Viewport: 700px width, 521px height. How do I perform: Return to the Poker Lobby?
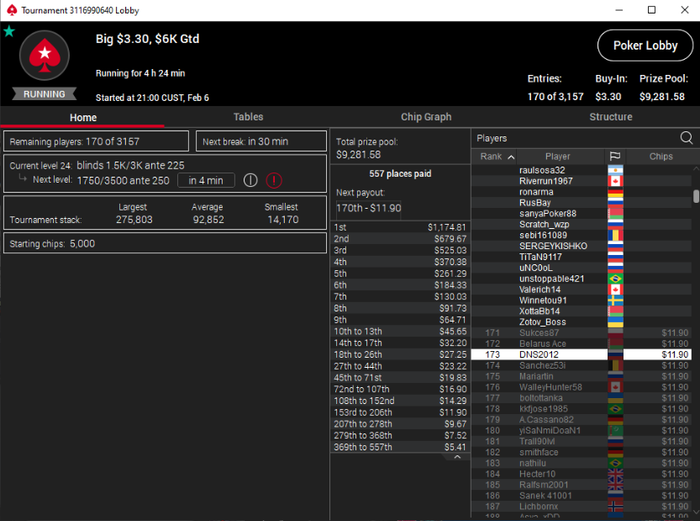645,46
